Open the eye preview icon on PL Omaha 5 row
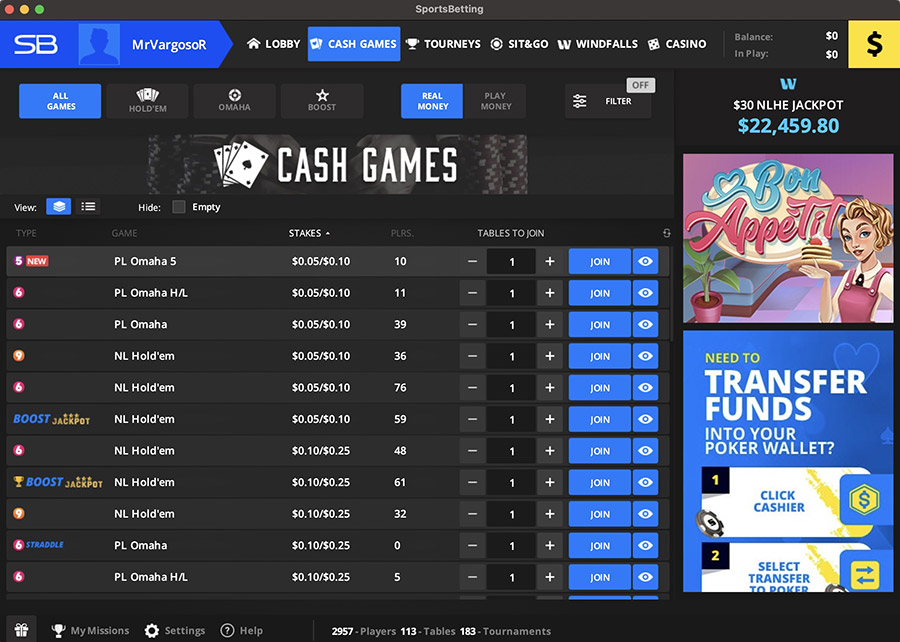 [x=645, y=261]
